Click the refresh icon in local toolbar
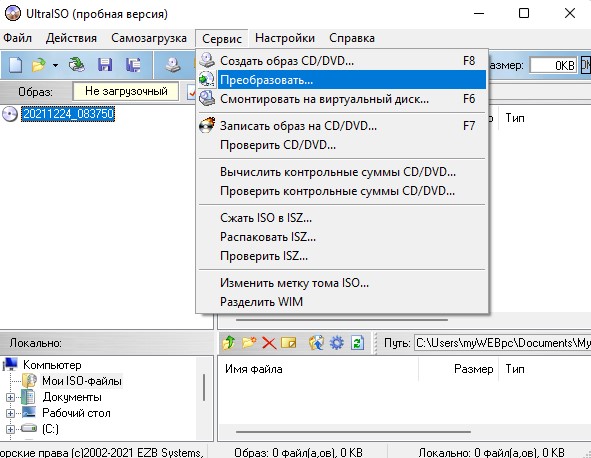This screenshot has height=458, width=591. pos(357,343)
